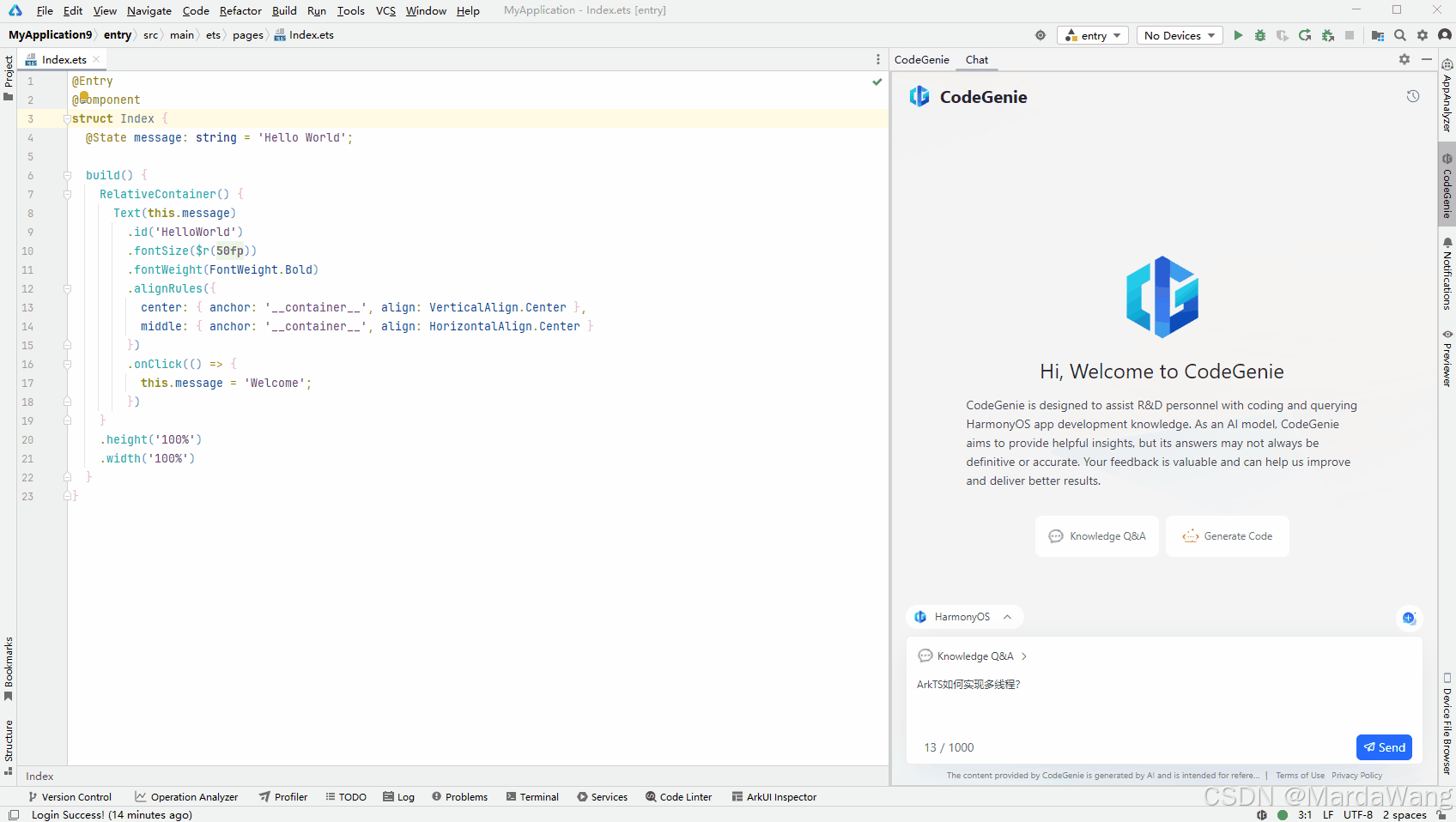
Task: Open the No Devices selector dropdown
Action: tap(1180, 35)
